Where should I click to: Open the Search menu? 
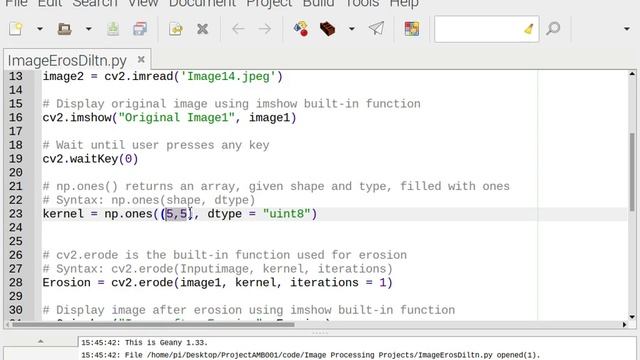95,3
